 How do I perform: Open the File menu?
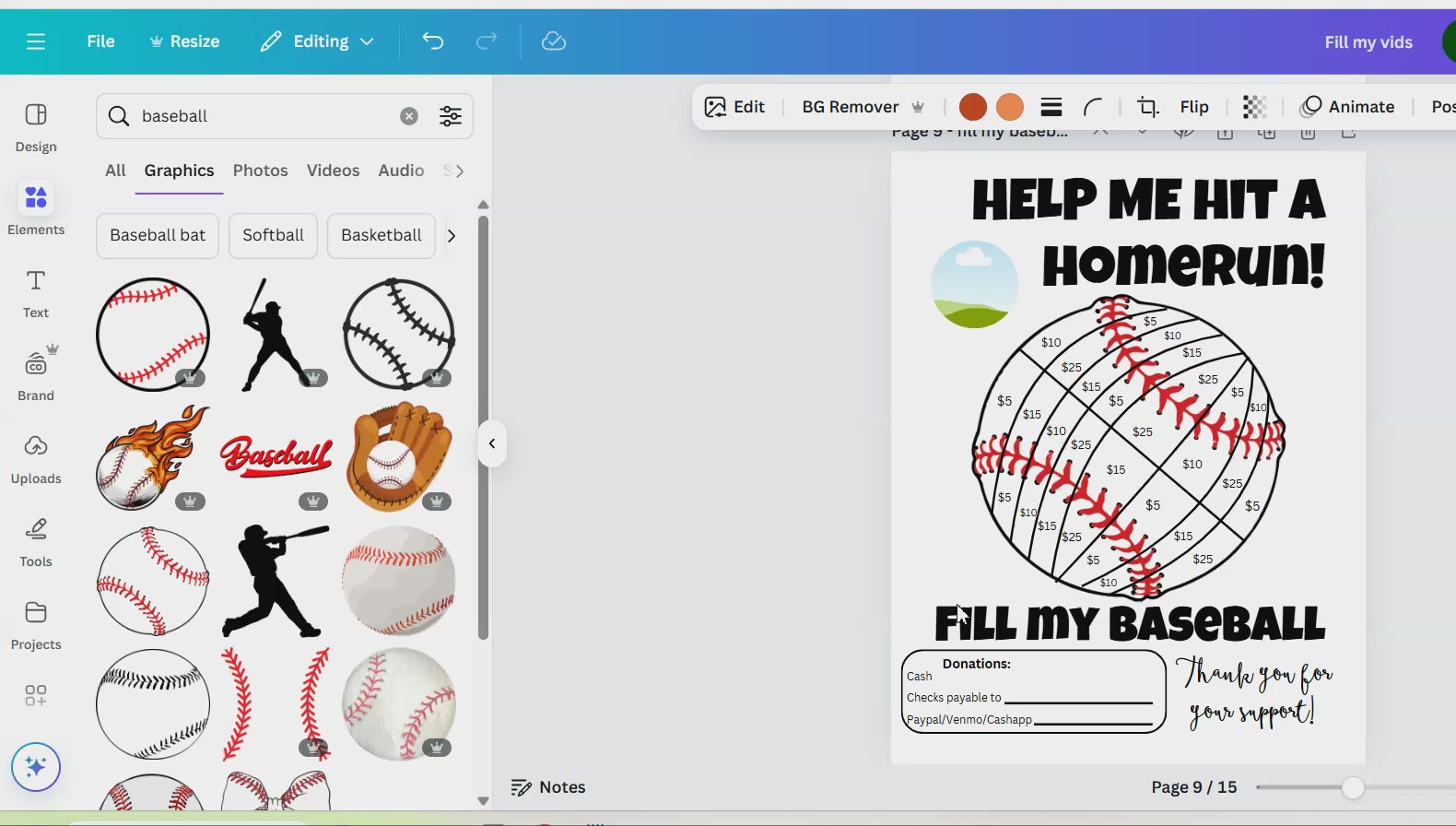point(100,41)
